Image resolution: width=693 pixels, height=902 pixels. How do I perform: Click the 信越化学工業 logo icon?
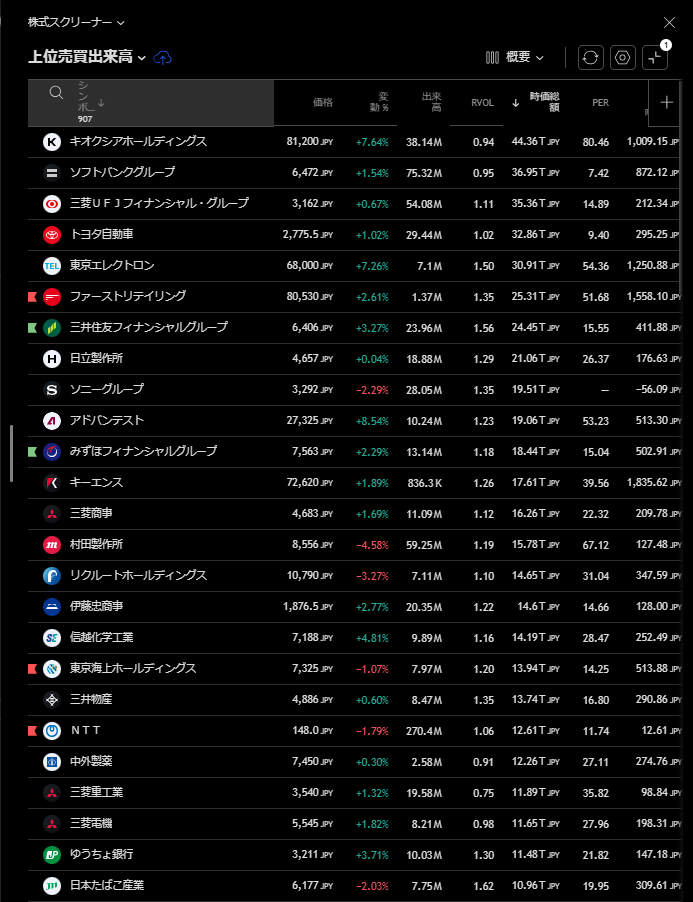point(52,638)
